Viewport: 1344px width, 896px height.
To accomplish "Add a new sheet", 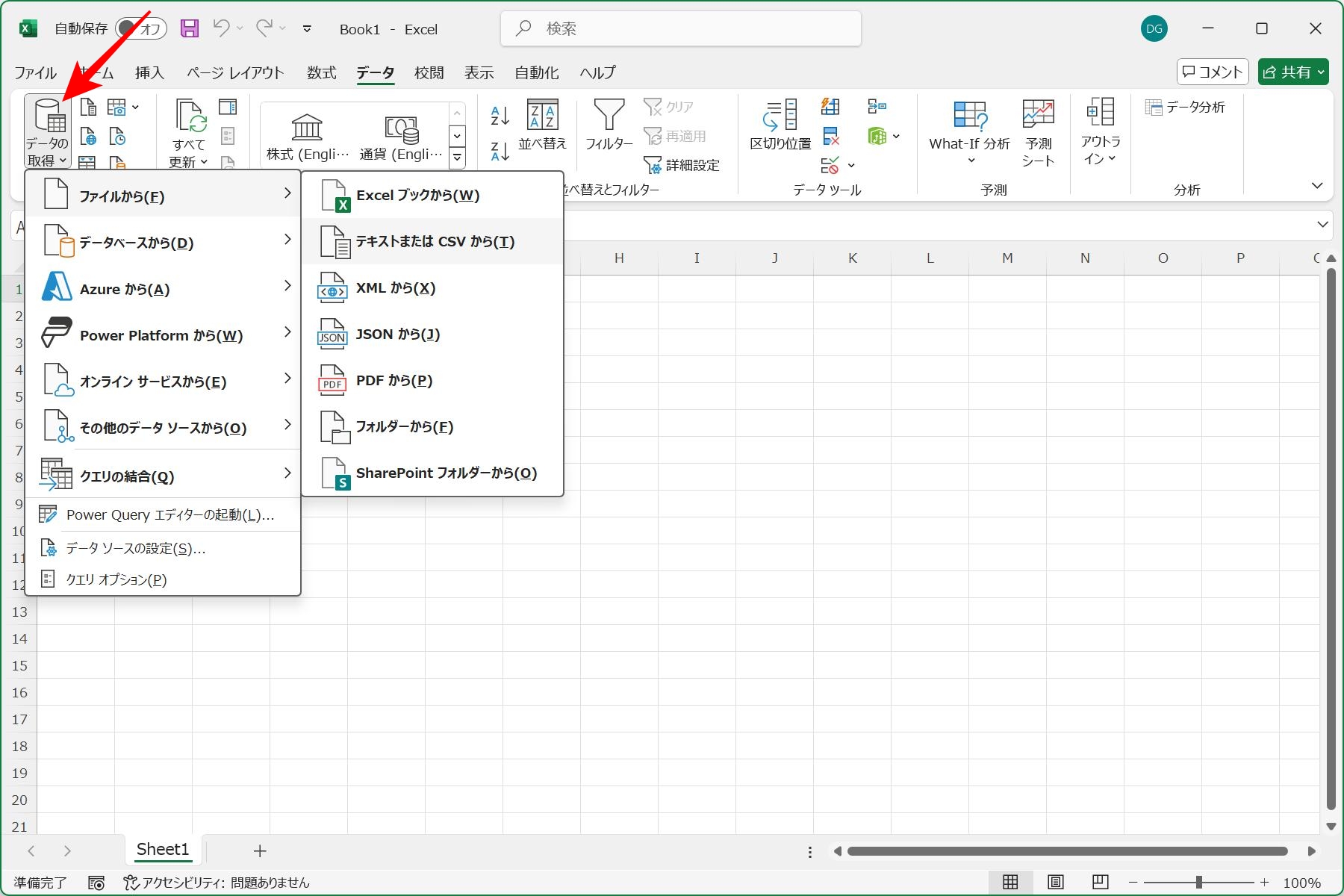I will [260, 850].
